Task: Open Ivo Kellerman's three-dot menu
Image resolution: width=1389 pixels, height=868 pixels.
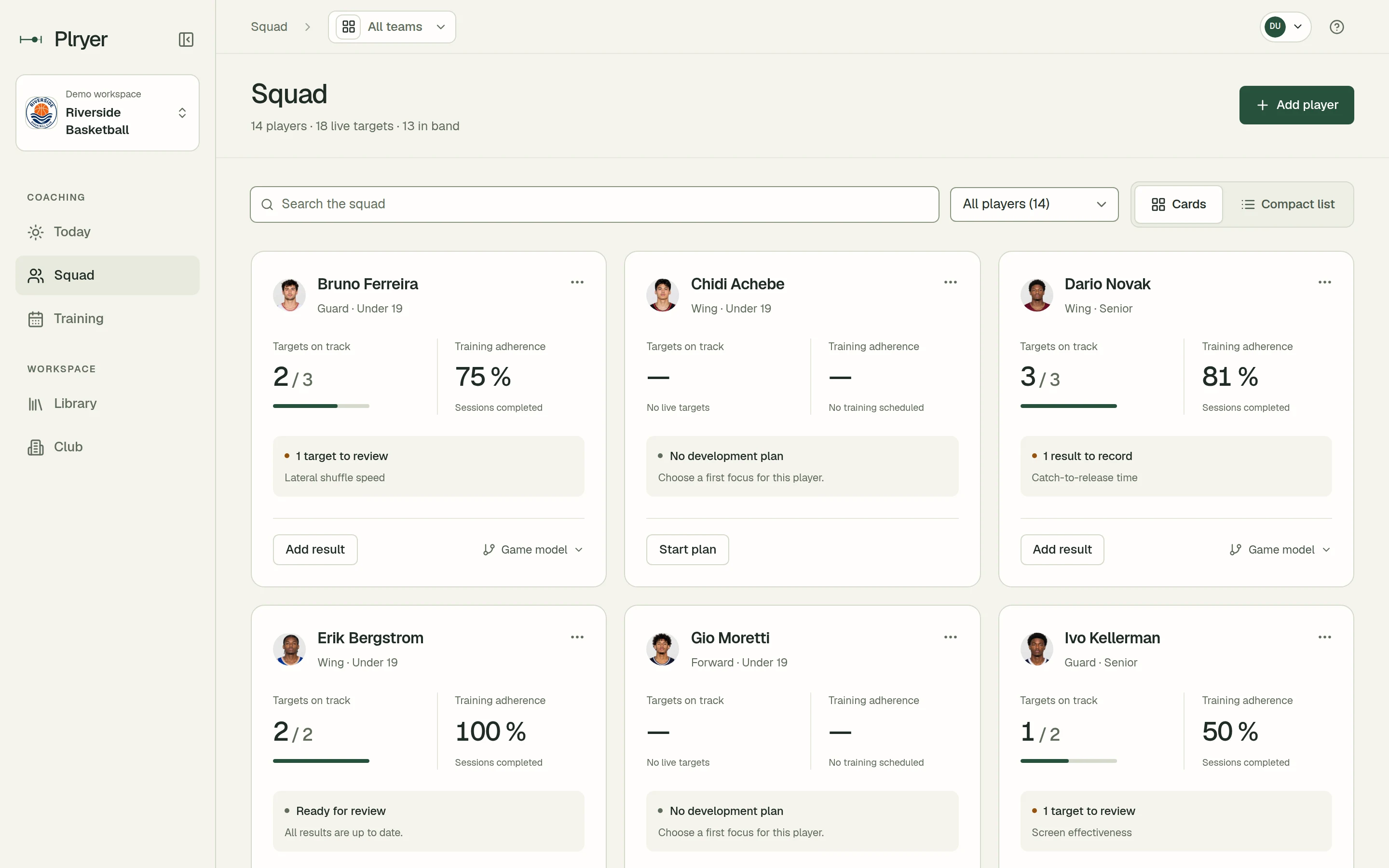Action: [x=1325, y=637]
